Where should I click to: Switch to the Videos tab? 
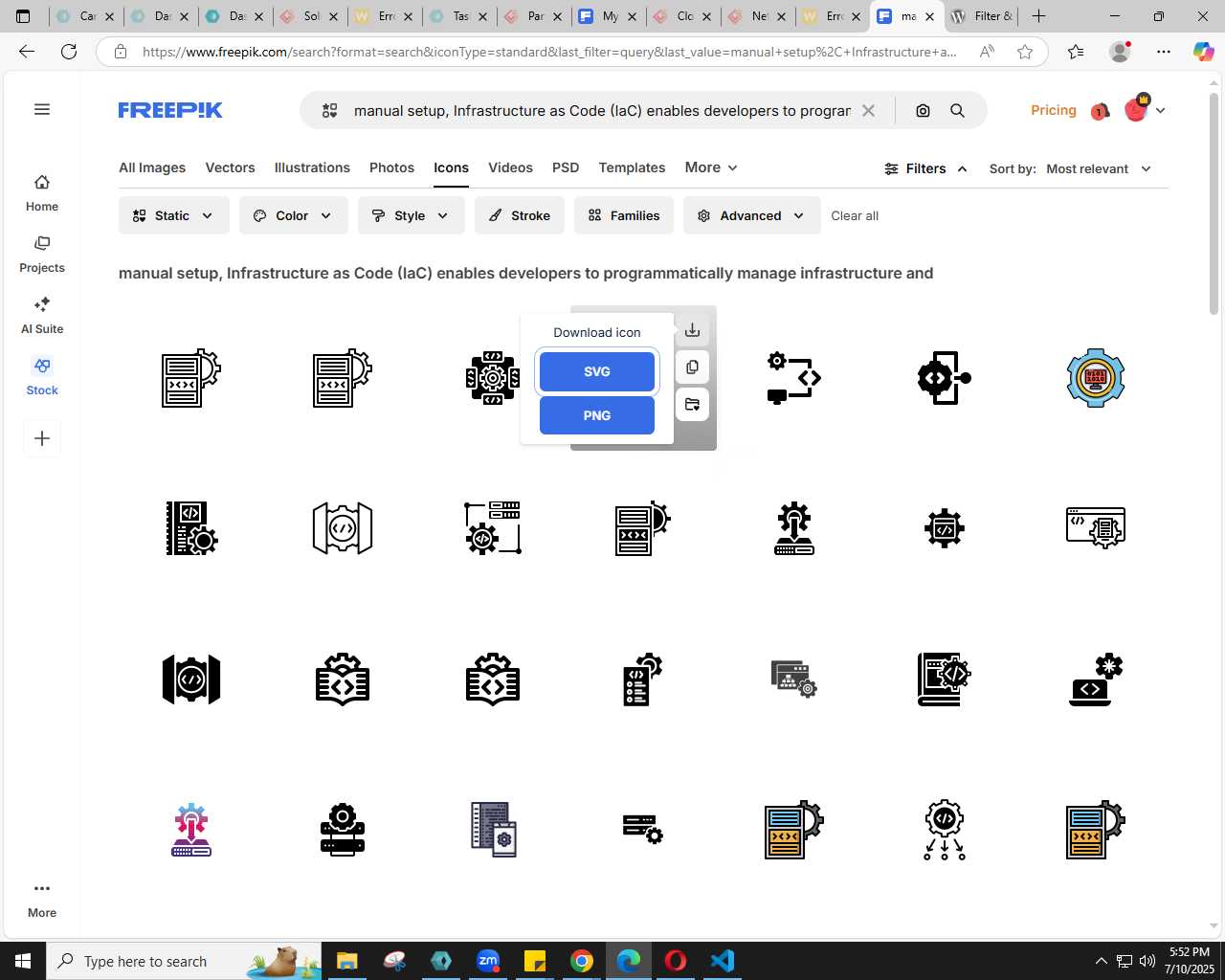(510, 167)
